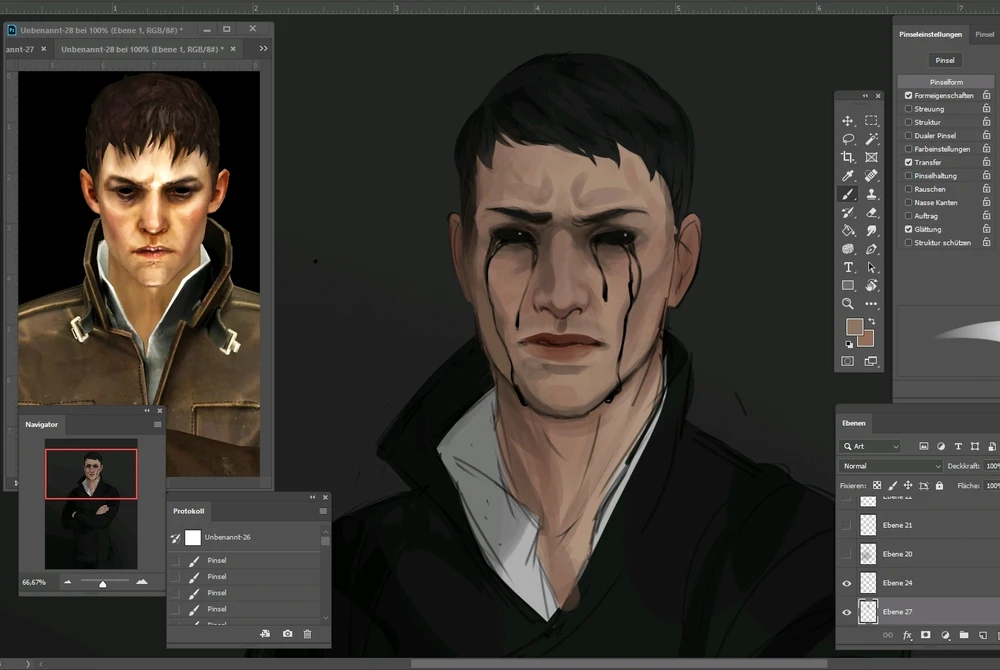Open the Art layer filter dropdown
Viewport: 1000px width, 670px height.
[x=871, y=446]
